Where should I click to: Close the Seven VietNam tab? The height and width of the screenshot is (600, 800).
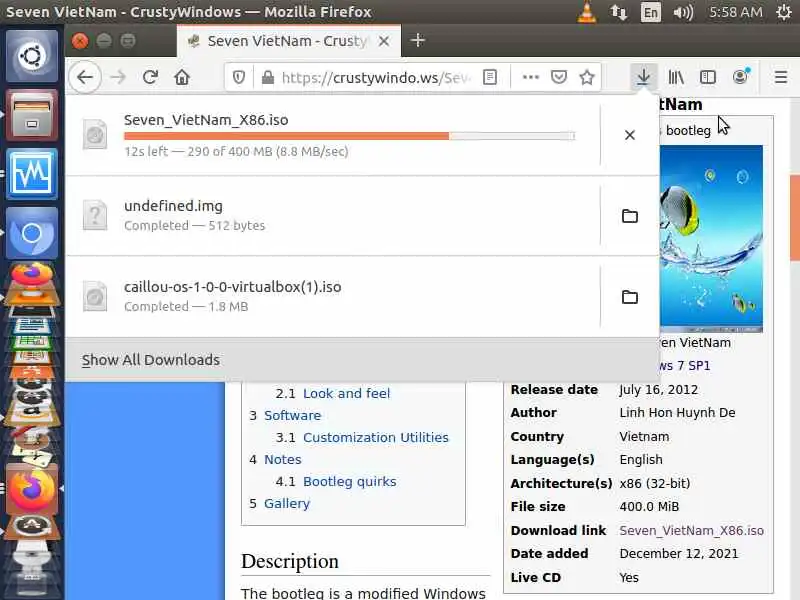coord(384,41)
